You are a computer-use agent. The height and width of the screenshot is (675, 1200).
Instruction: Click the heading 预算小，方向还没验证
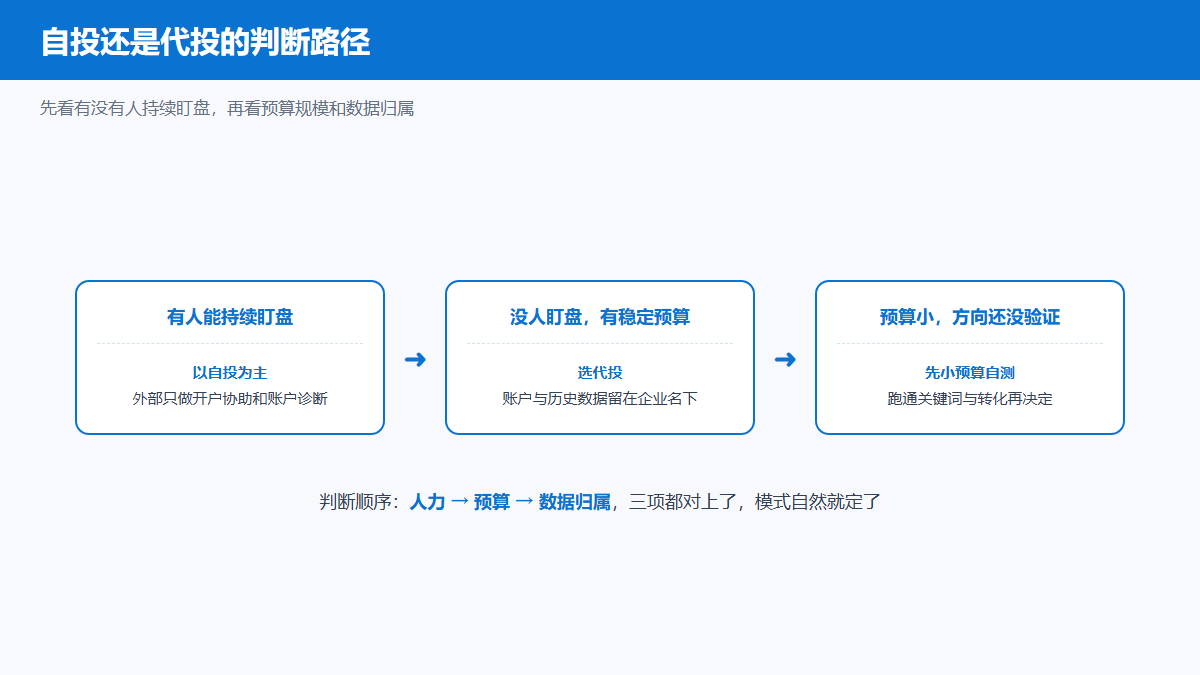tap(970, 317)
